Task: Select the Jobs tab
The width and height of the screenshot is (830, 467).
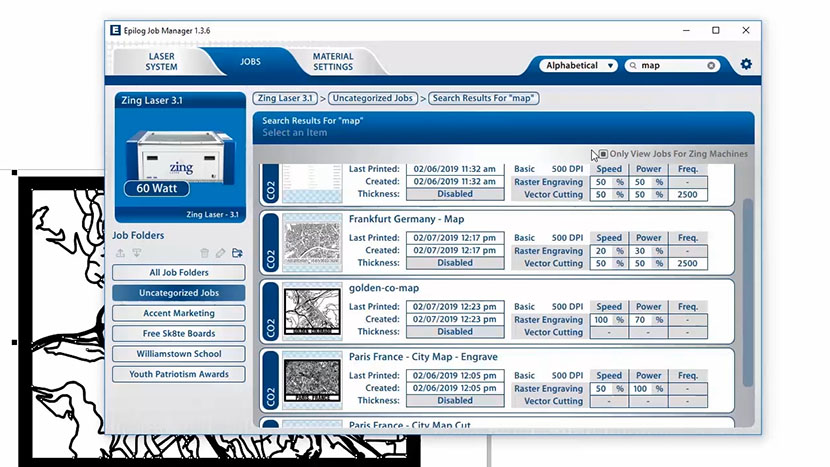Action: (250, 62)
